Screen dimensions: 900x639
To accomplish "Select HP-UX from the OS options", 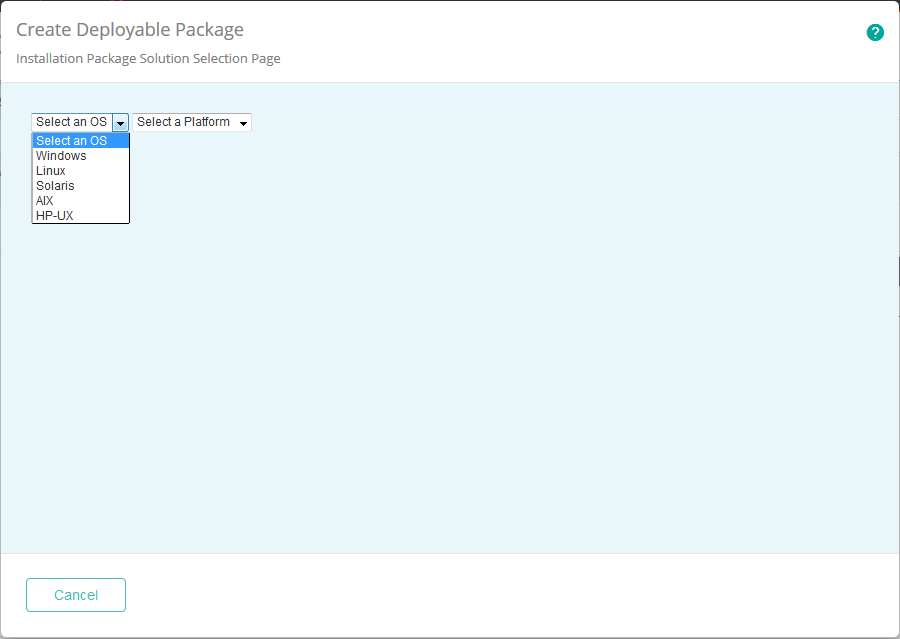I will tap(55, 216).
